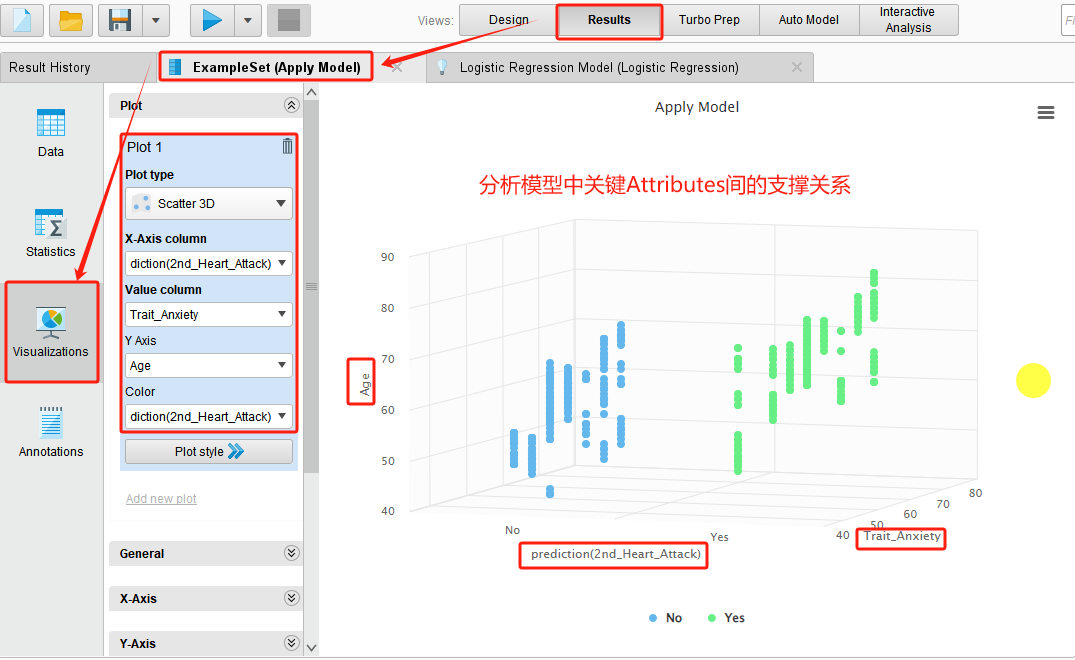Open the save options dropdown arrow
Screen dimensions: 1075x660
coord(156,20)
